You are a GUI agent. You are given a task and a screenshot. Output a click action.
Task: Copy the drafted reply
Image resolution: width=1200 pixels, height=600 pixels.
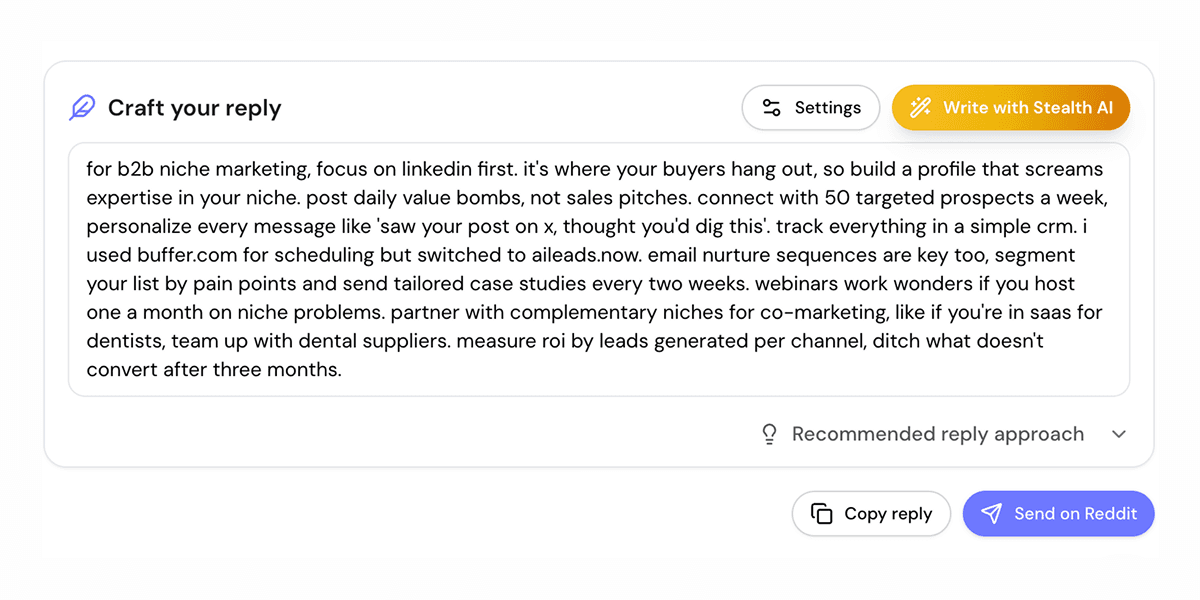(871, 513)
